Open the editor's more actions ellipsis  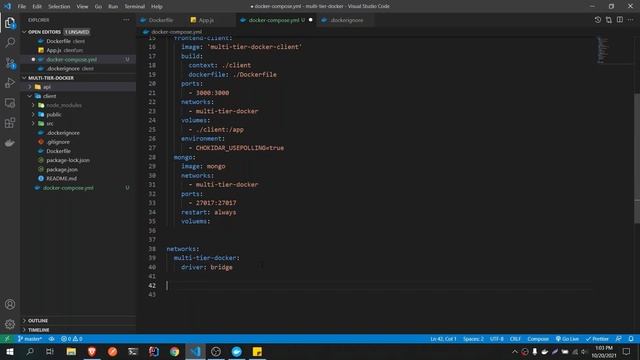pyautogui.click(x=631, y=20)
